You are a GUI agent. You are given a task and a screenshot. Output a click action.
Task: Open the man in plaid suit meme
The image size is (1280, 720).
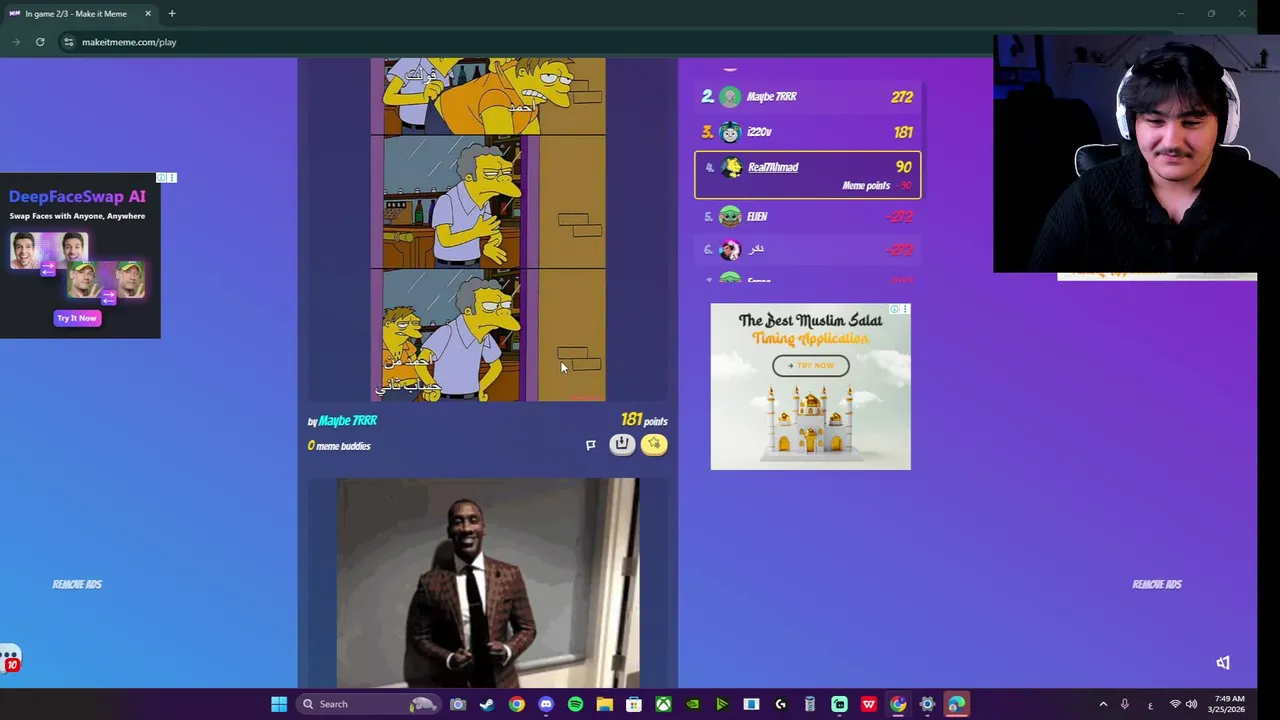(x=488, y=583)
